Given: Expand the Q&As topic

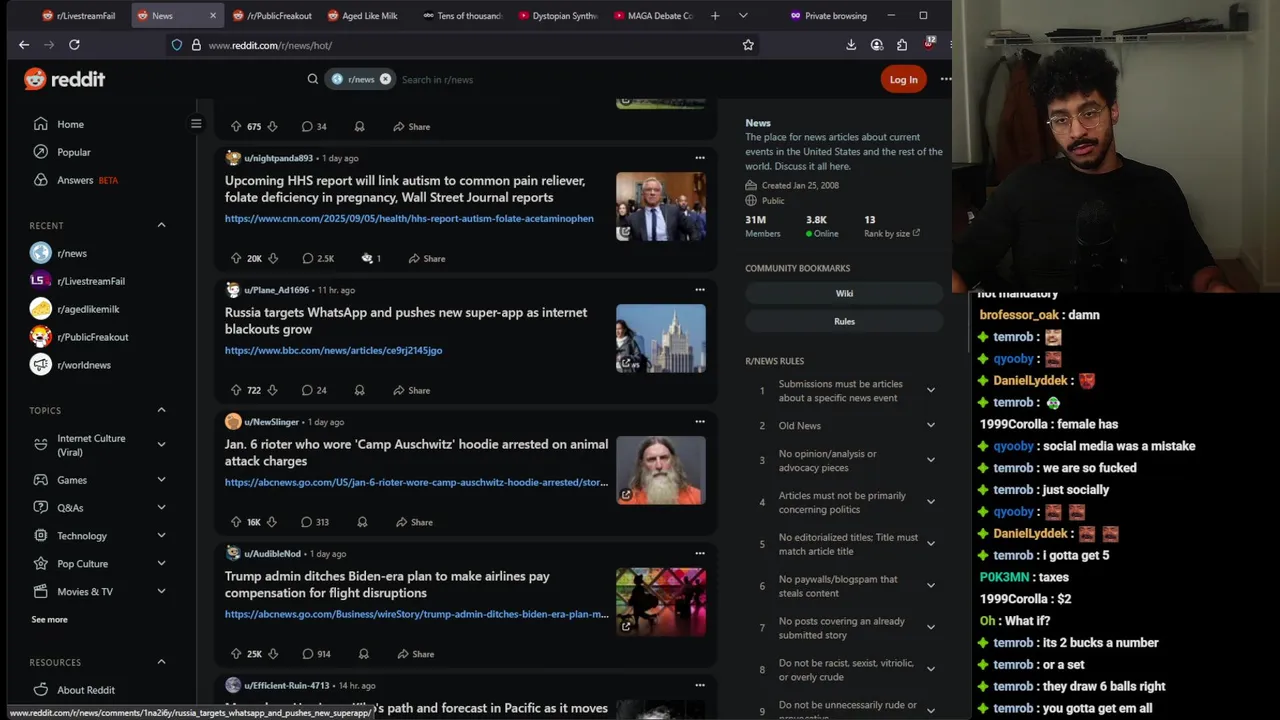Looking at the screenshot, I should (161, 508).
